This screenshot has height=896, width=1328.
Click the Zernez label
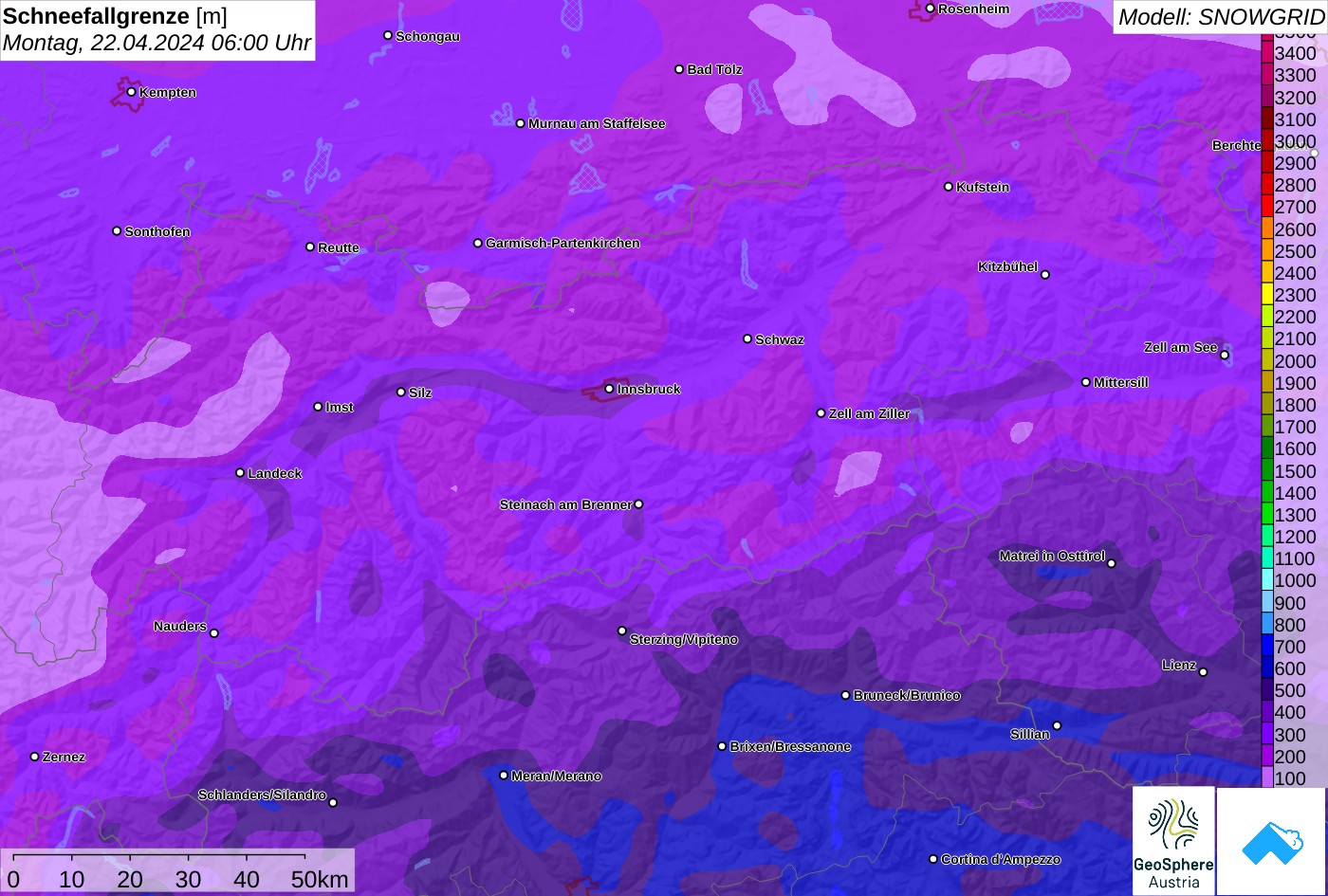65,757
